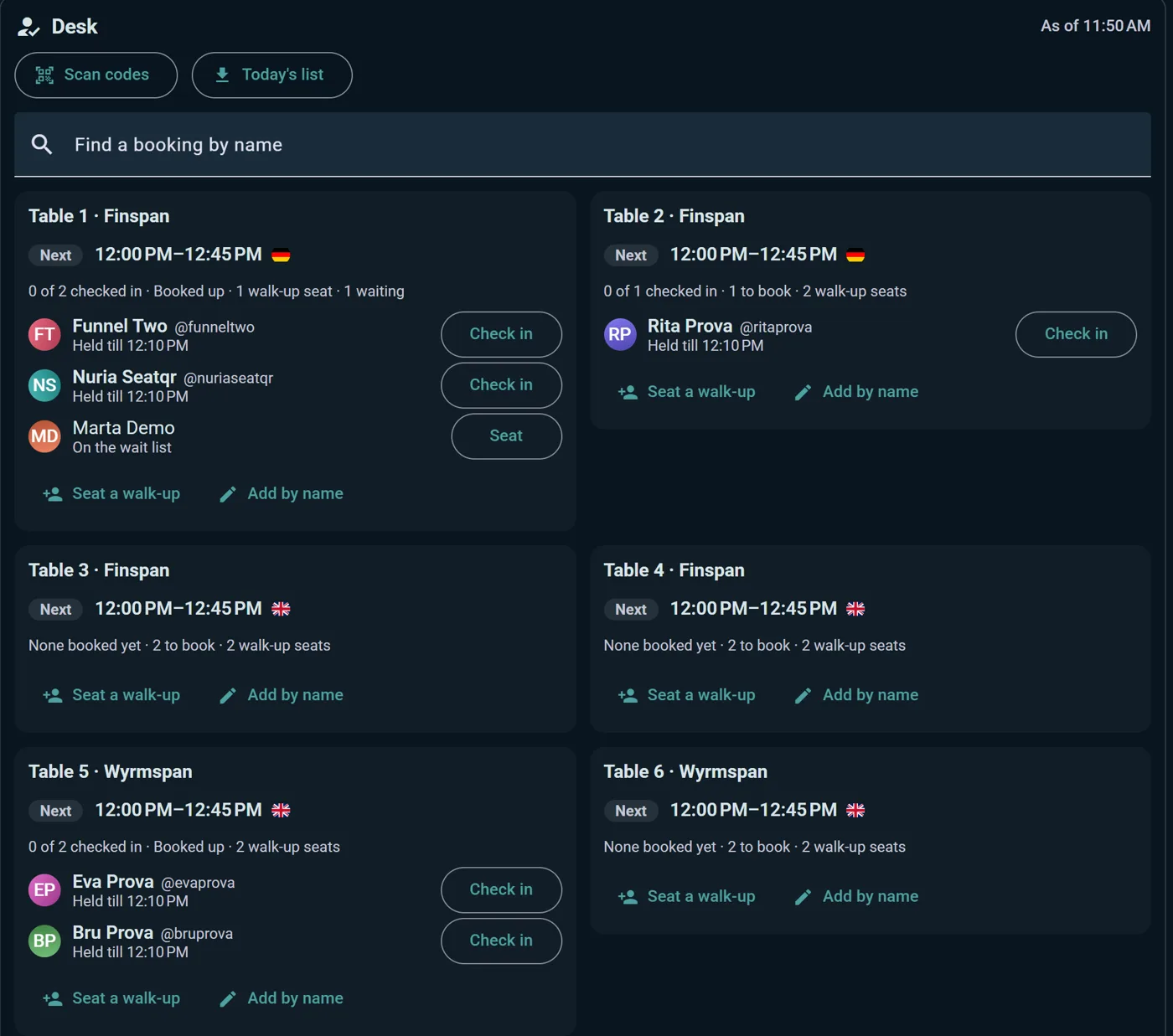Click the RP avatar for Rita Prova
The width and height of the screenshot is (1173, 1036).
[x=620, y=335]
